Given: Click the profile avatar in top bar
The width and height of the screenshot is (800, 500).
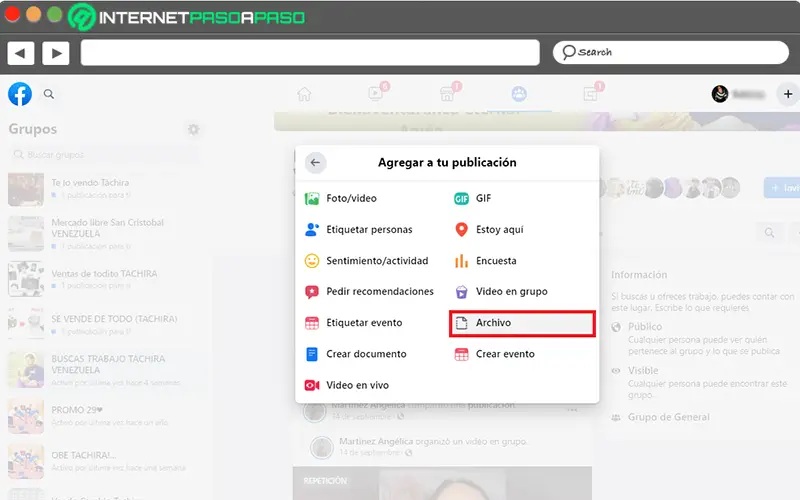Looking at the screenshot, I should pyautogui.click(x=720, y=94).
